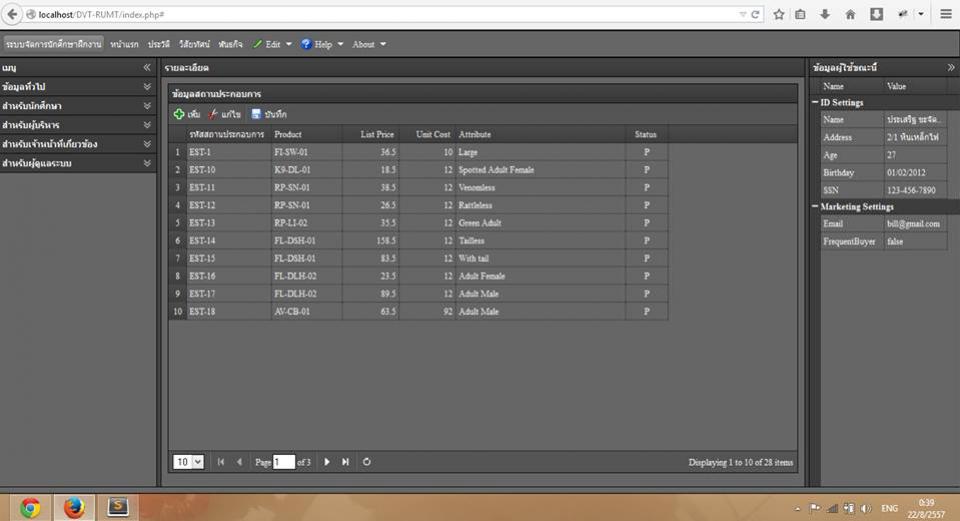The width and height of the screenshot is (960, 521).
Task: Click the Venomless attribute cell
Action: [541, 187]
